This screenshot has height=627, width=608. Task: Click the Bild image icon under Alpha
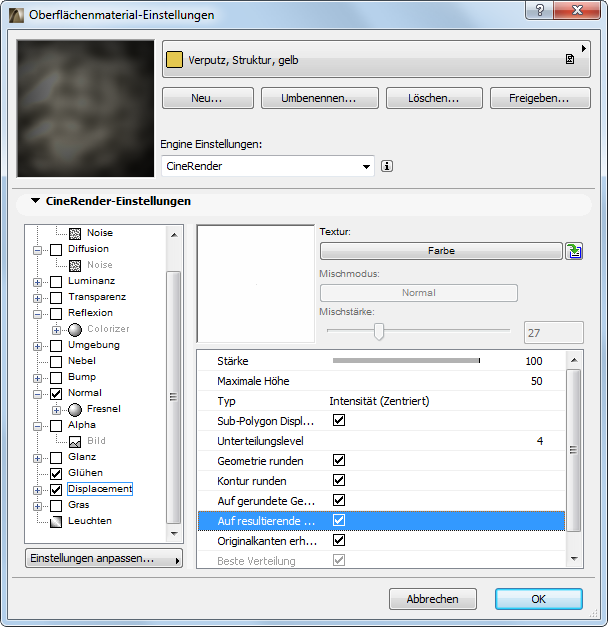click(x=75, y=441)
